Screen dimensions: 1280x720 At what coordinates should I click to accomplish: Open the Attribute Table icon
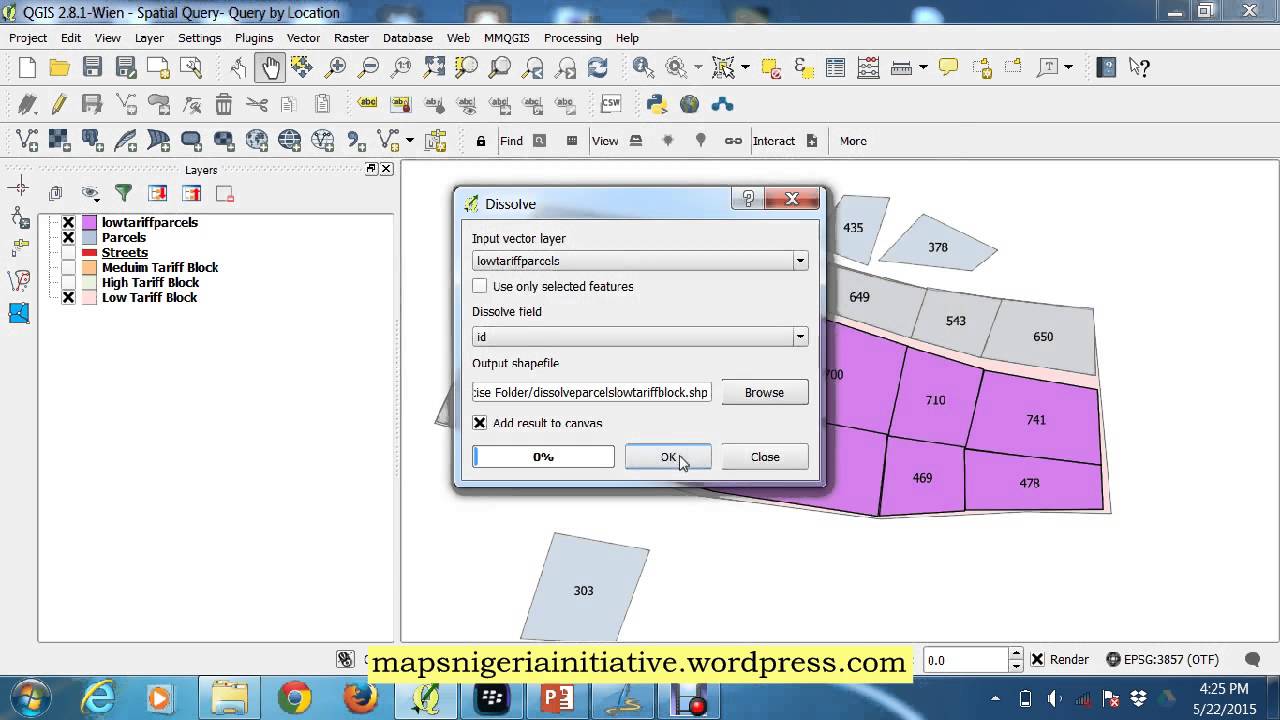point(836,67)
